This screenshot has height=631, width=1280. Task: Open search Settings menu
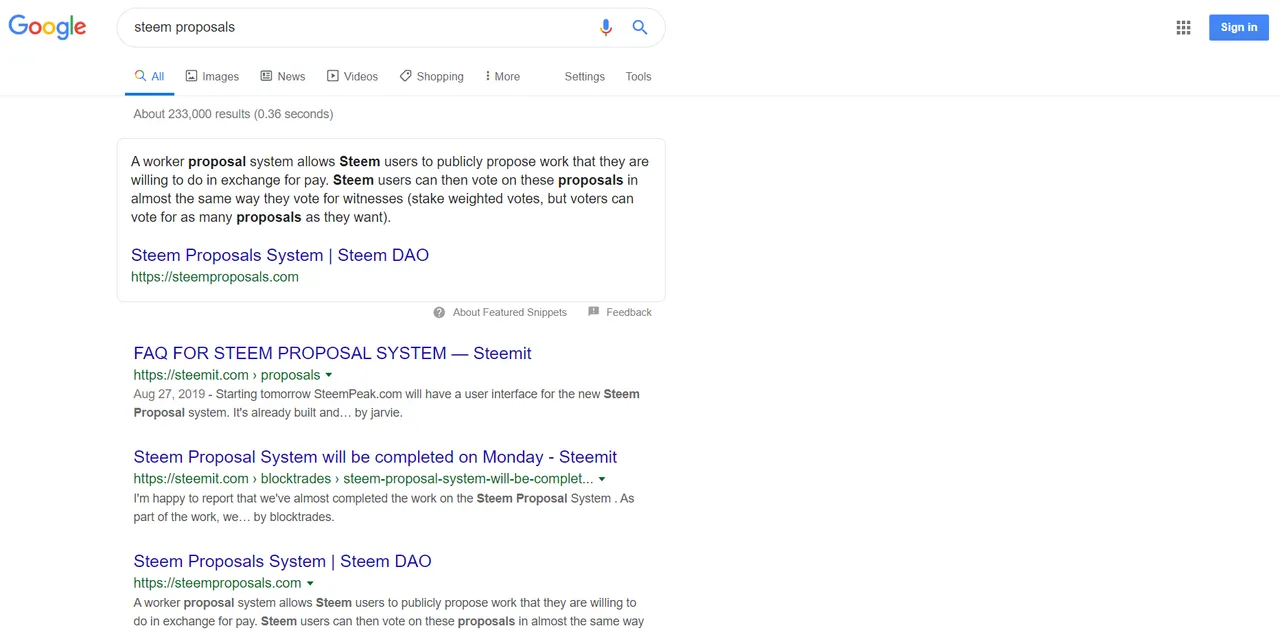pos(585,76)
